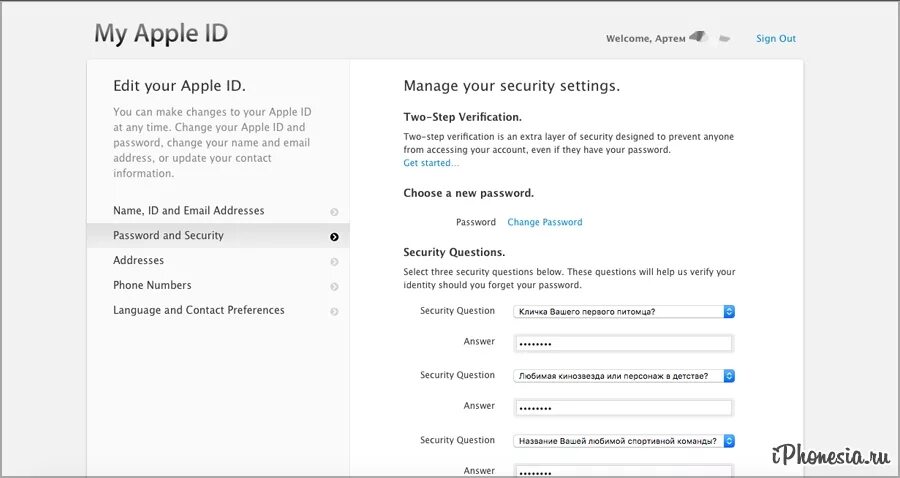Click the My Apple ID title
Screen dimensions: 900x478
[161, 33]
